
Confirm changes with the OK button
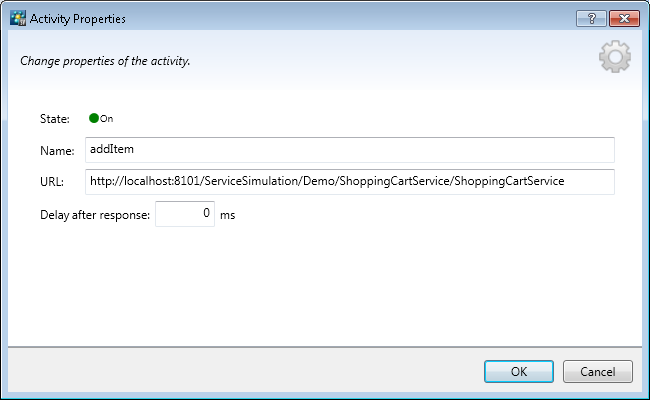[x=518, y=371]
